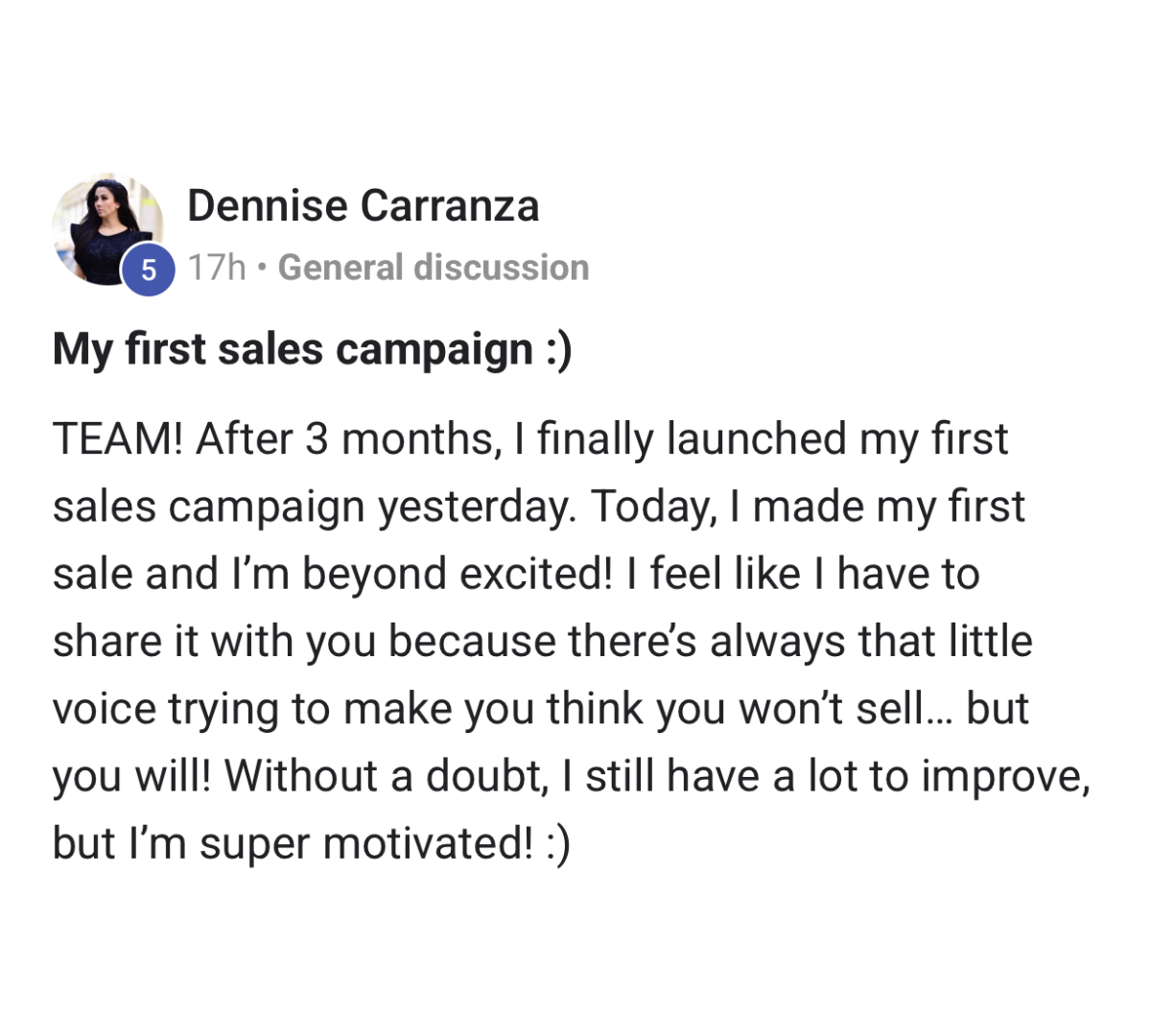Image resolution: width=1151 pixels, height=1036 pixels.
Task: Click the smiley emoticon ending the post title
Action: tap(558, 350)
